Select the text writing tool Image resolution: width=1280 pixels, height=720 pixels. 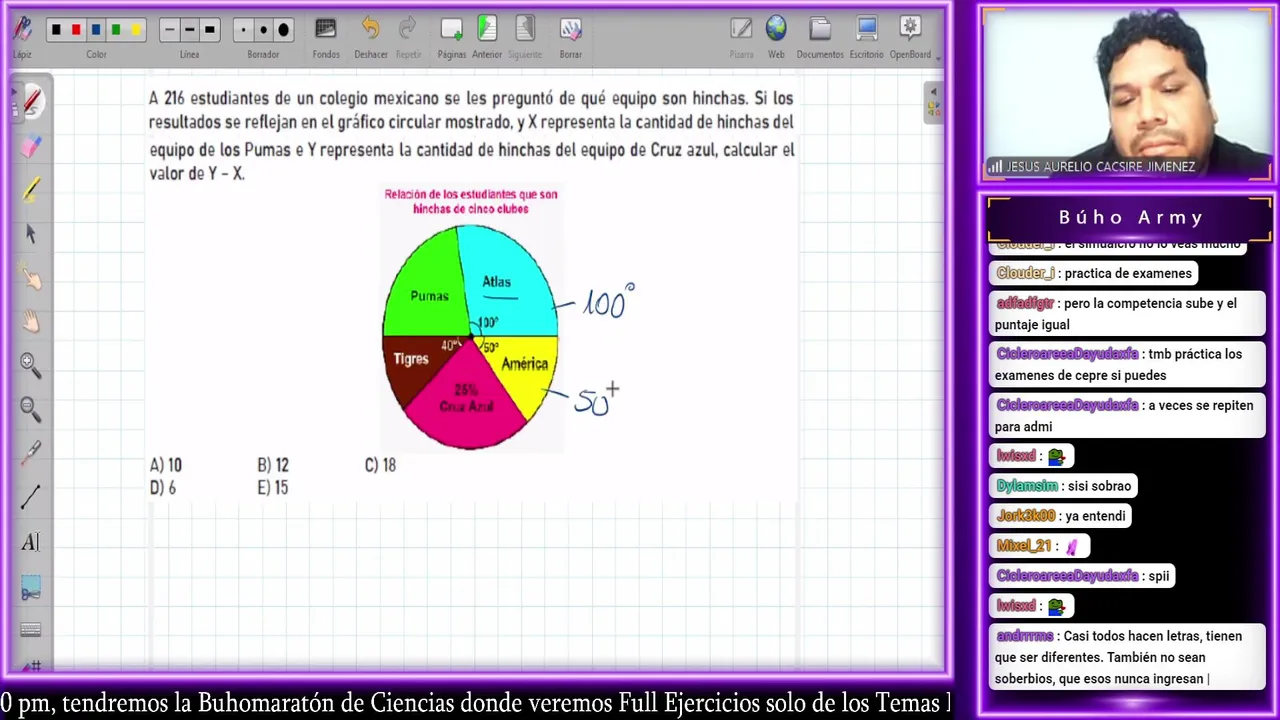[x=31, y=542]
